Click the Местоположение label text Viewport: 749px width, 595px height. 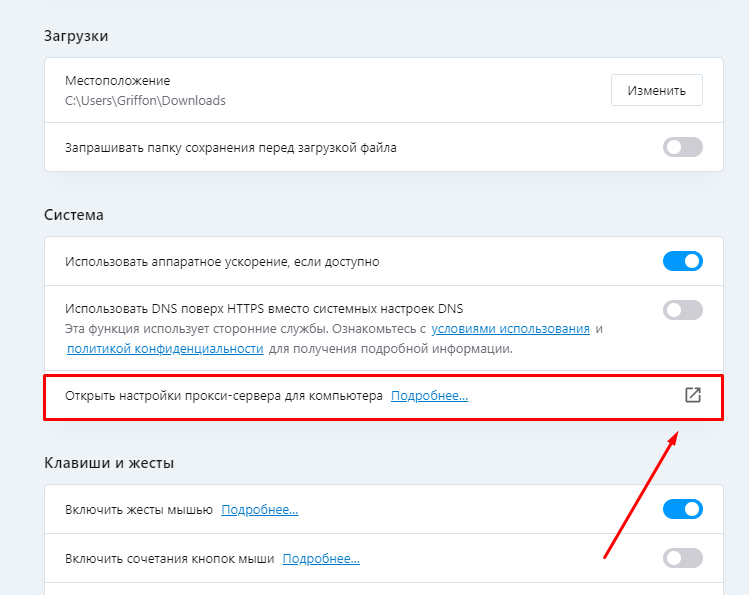[x=118, y=80]
